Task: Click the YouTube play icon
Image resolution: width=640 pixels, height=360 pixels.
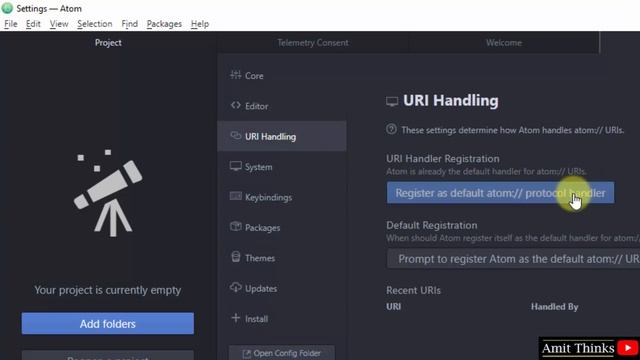Action: 628,348
